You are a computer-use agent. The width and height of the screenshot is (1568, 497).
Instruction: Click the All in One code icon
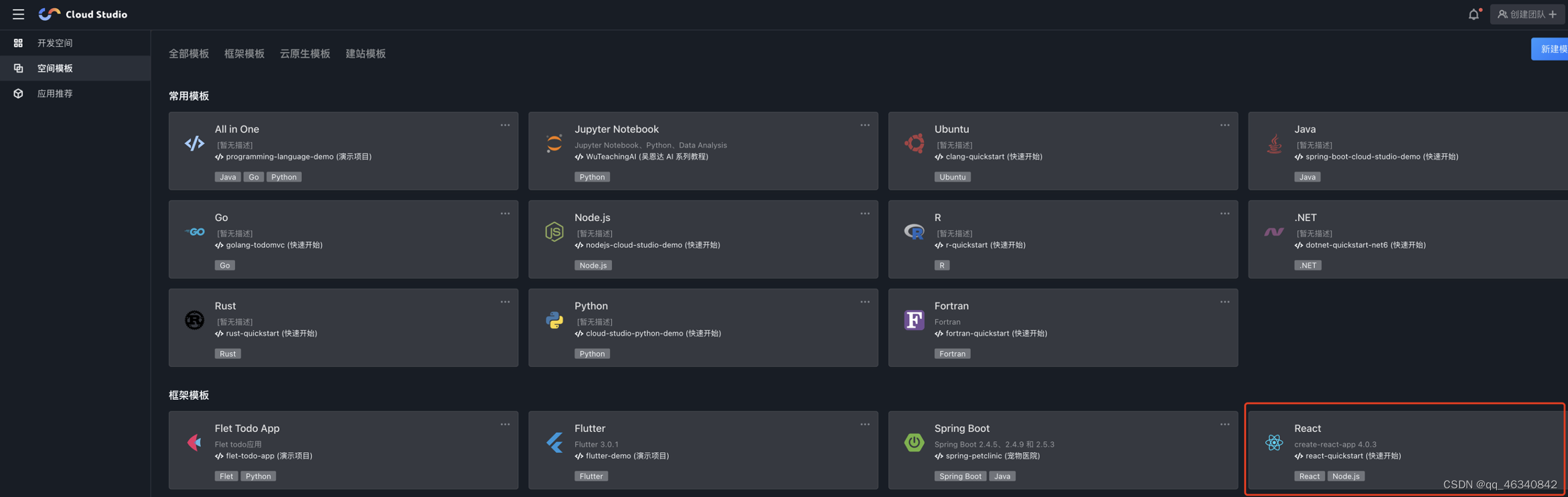click(x=194, y=143)
